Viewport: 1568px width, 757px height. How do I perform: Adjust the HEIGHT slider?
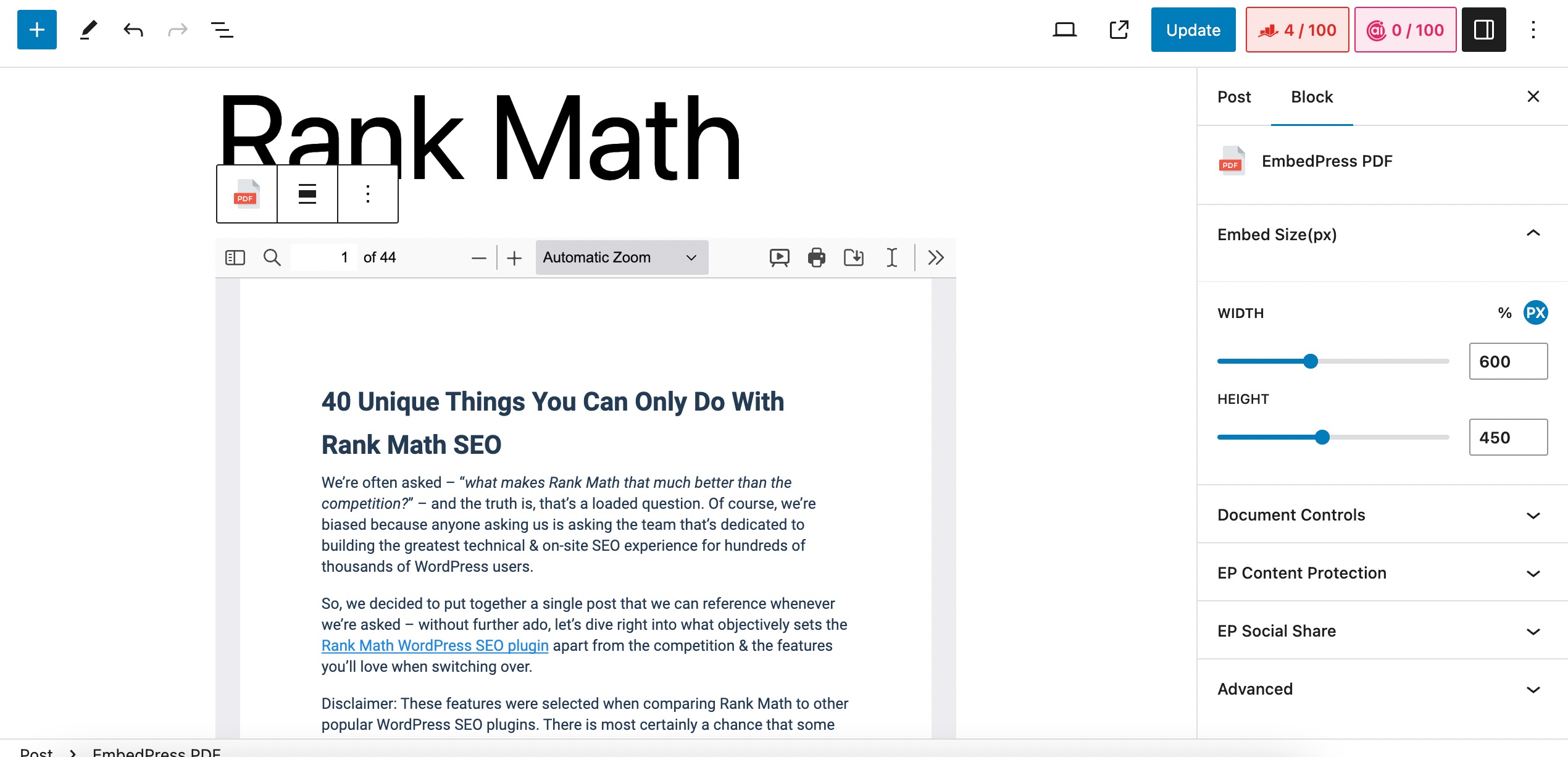[x=1333, y=437]
